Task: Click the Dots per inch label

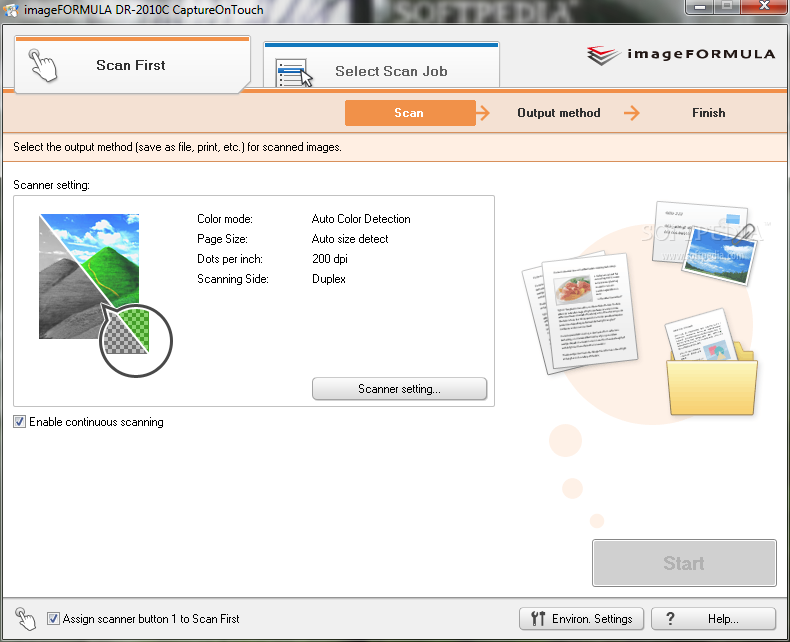Action: point(230,259)
